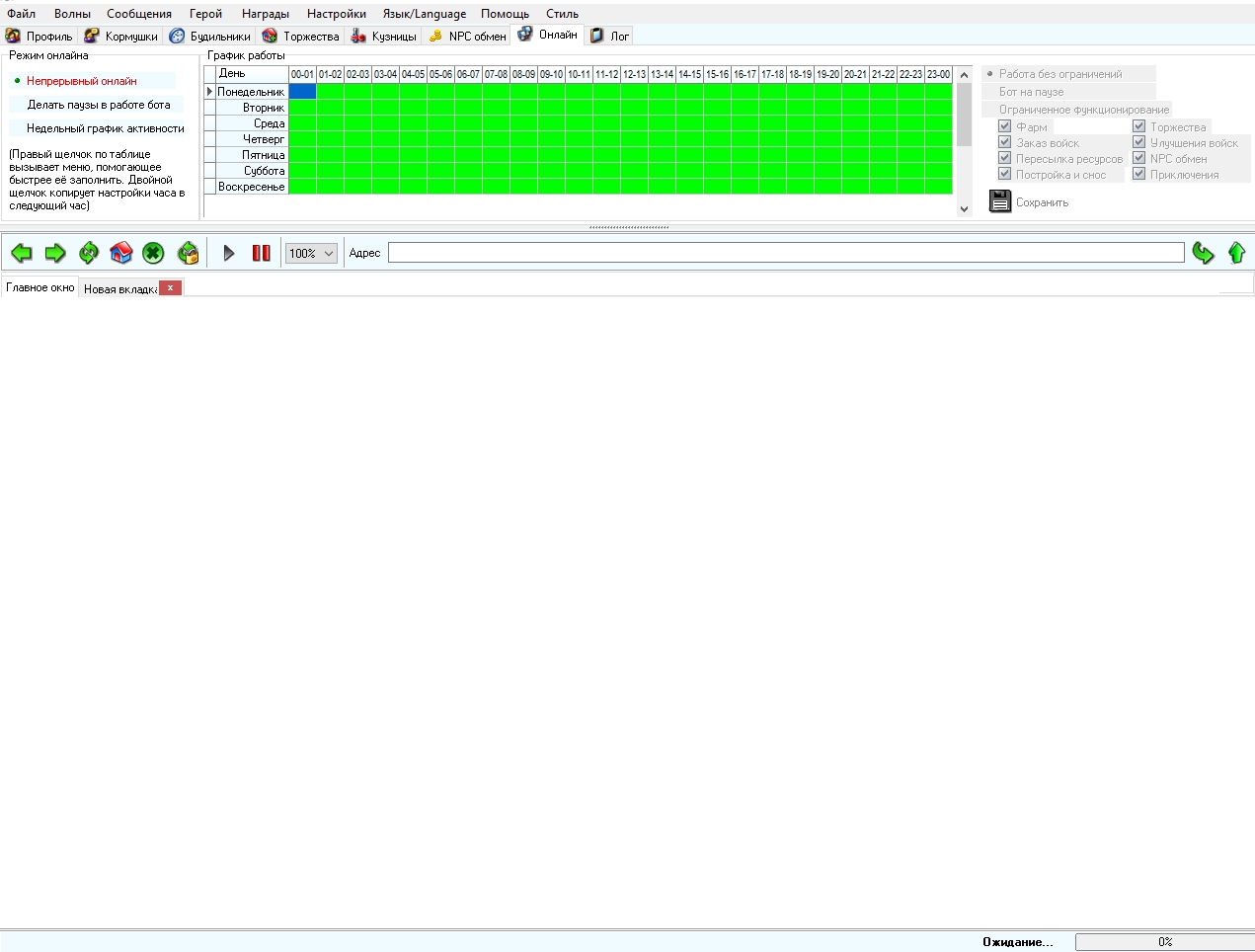Open the Награды menu
Image resolution: width=1255 pixels, height=952 pixels.
click(x=266, y=14)
